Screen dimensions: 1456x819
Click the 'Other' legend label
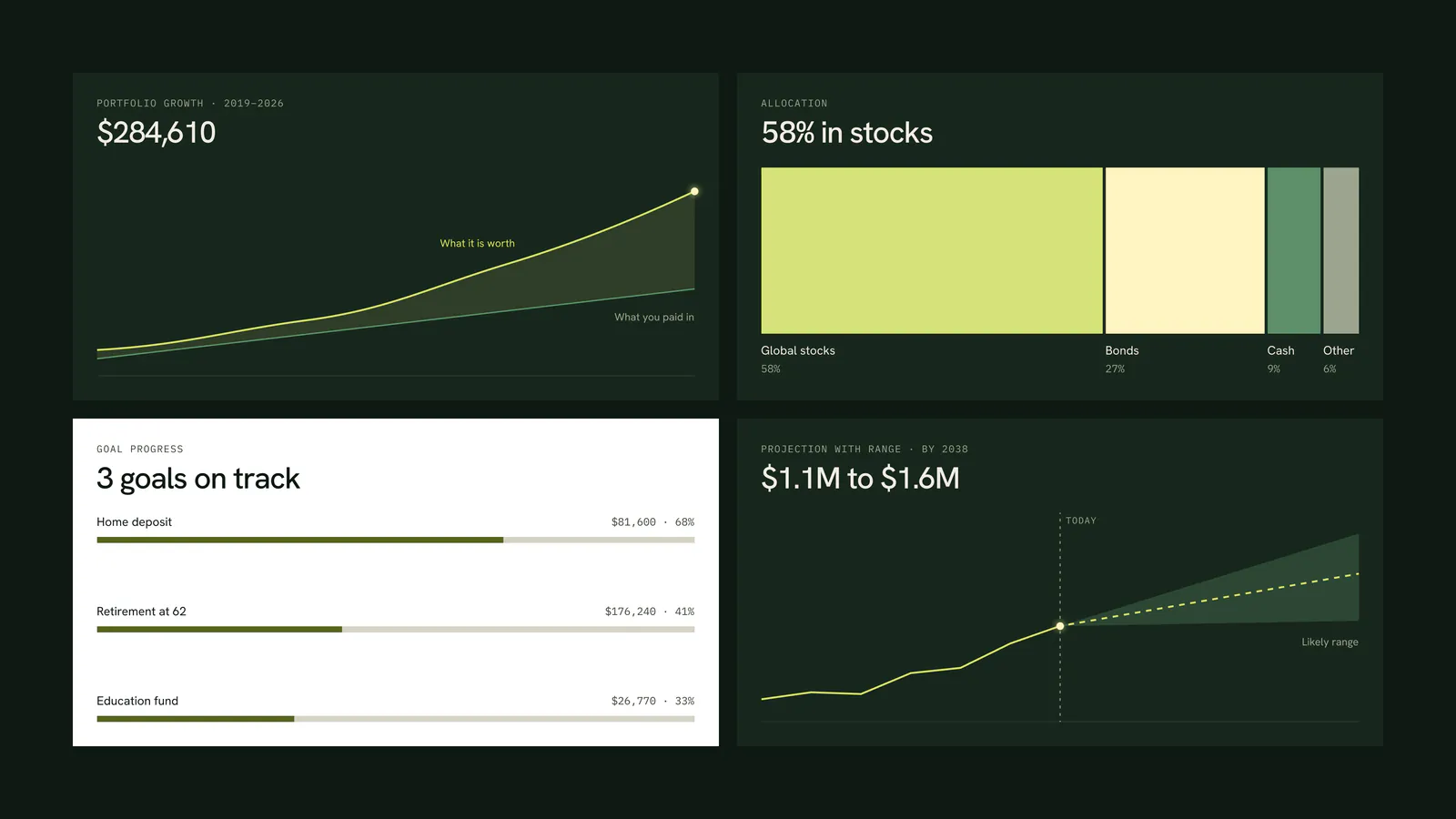pos(1339,350)
